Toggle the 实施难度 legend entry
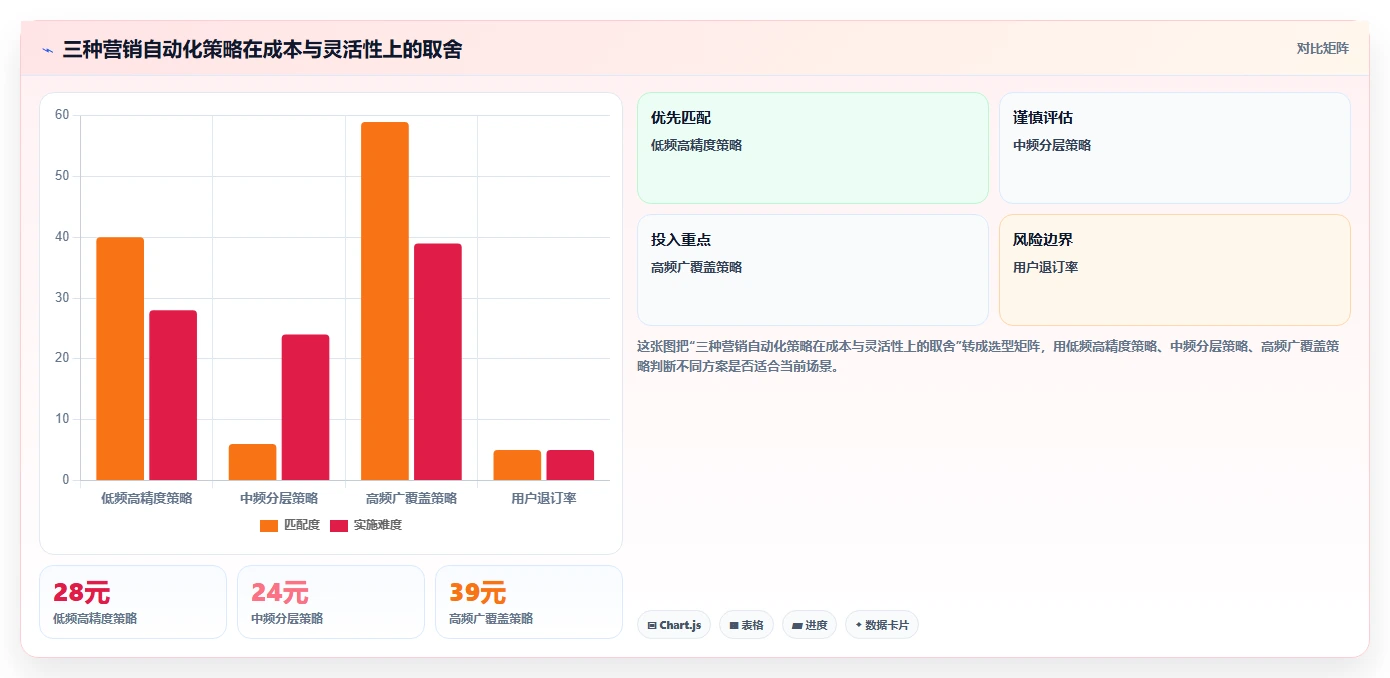The width and height of the screenshot is (1390, 678). [366, 525]
